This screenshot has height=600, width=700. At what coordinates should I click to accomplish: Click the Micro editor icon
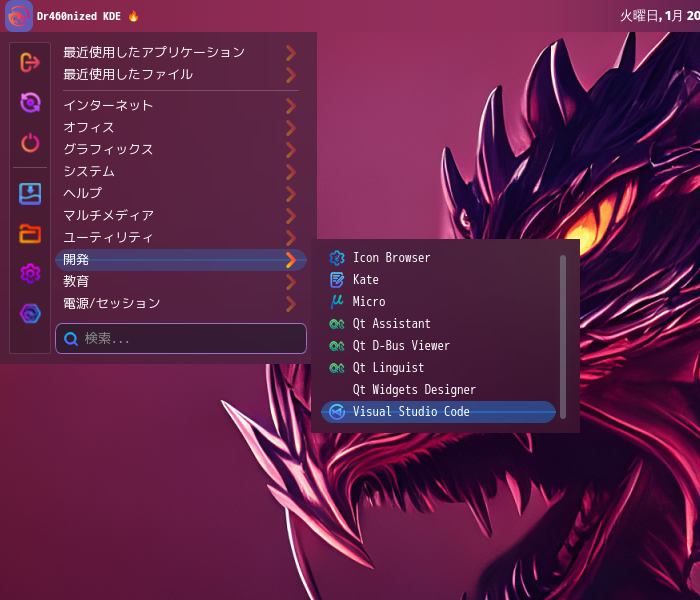(337, 302)
